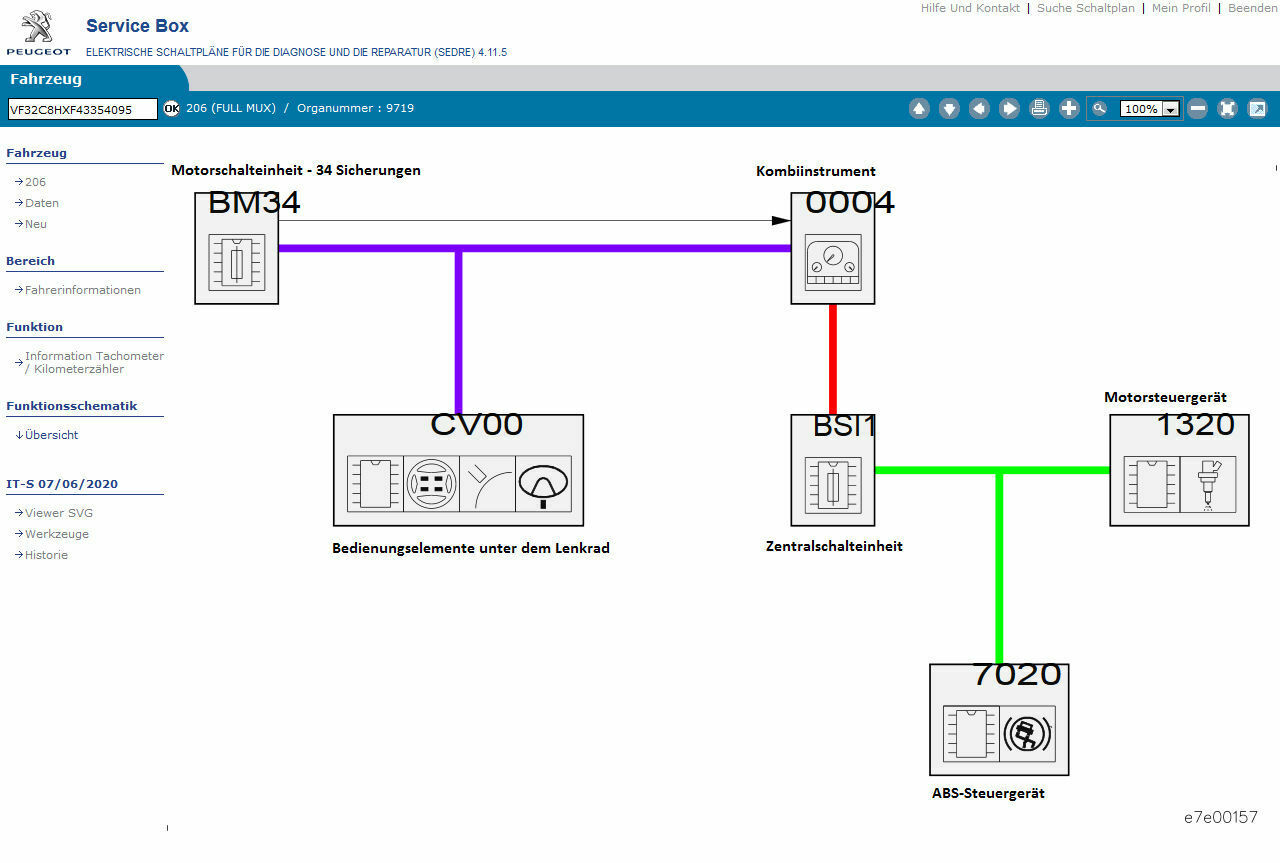
Task: Fit the diagram to the screen
Action: [x=1227, y=109]
